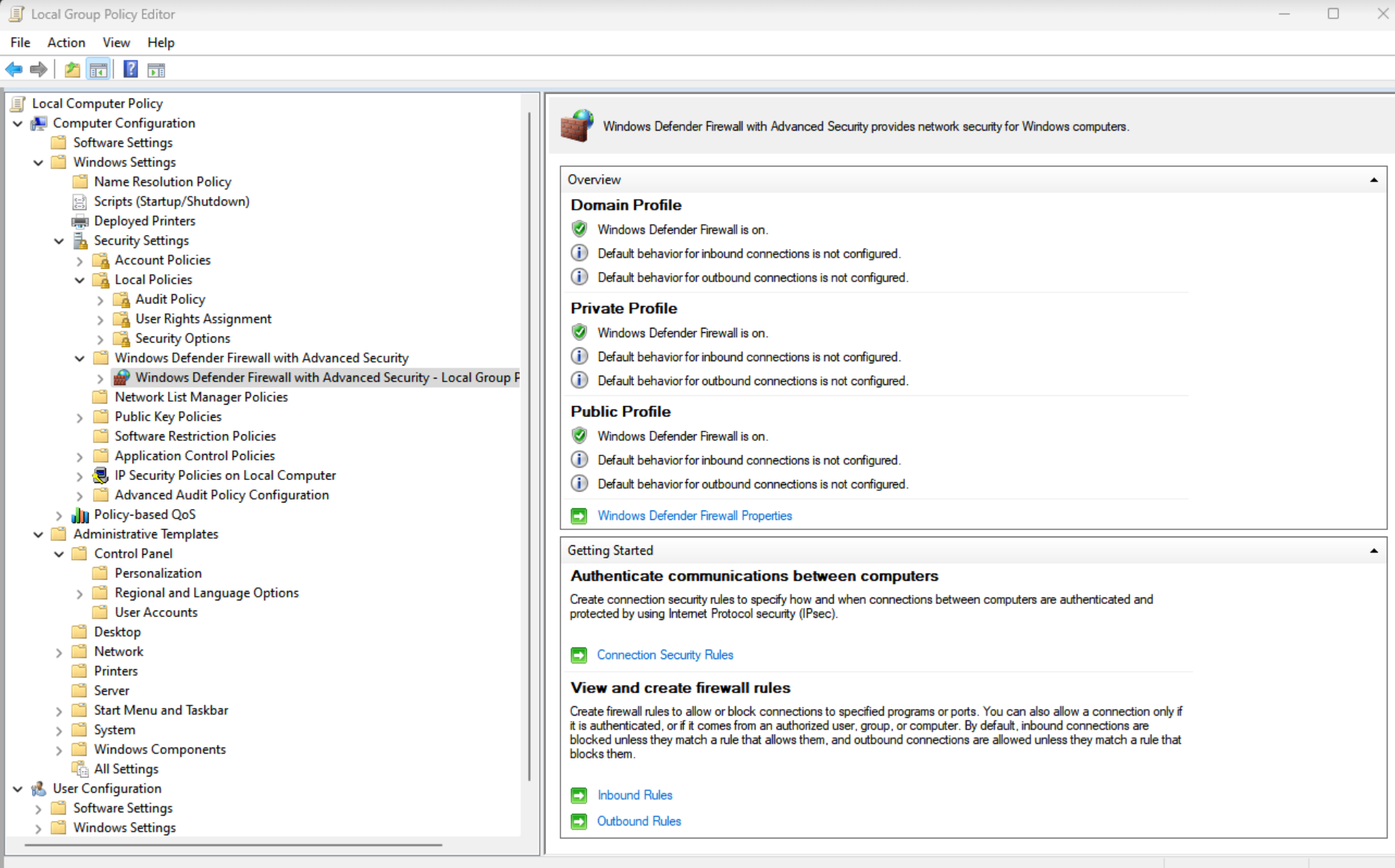Click Private Profile firewall-on green shield icon
1395x868 pixels.
(579, 332)
